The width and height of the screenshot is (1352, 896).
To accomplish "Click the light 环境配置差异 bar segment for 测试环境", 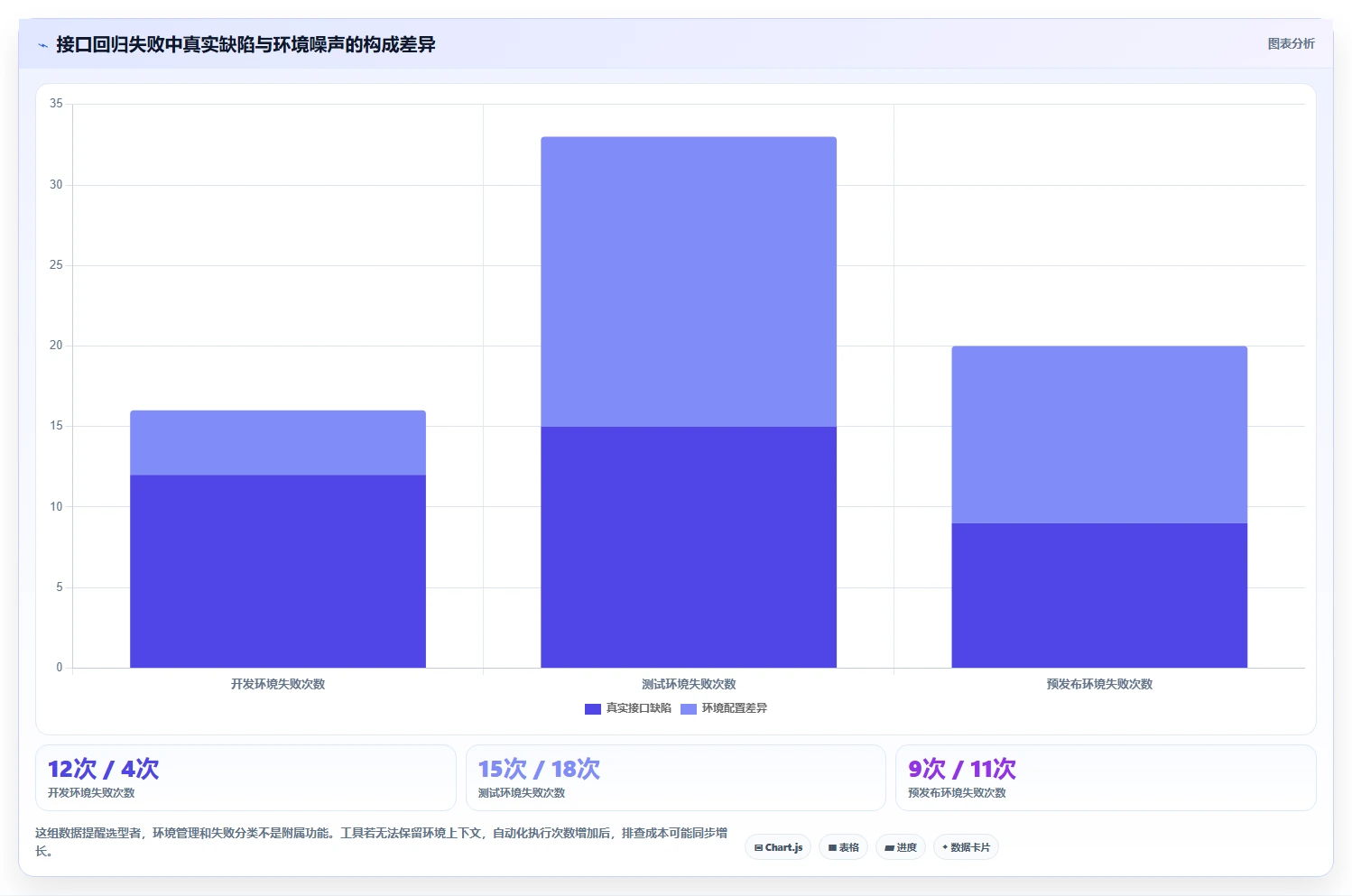I will [x=689, y=282].
